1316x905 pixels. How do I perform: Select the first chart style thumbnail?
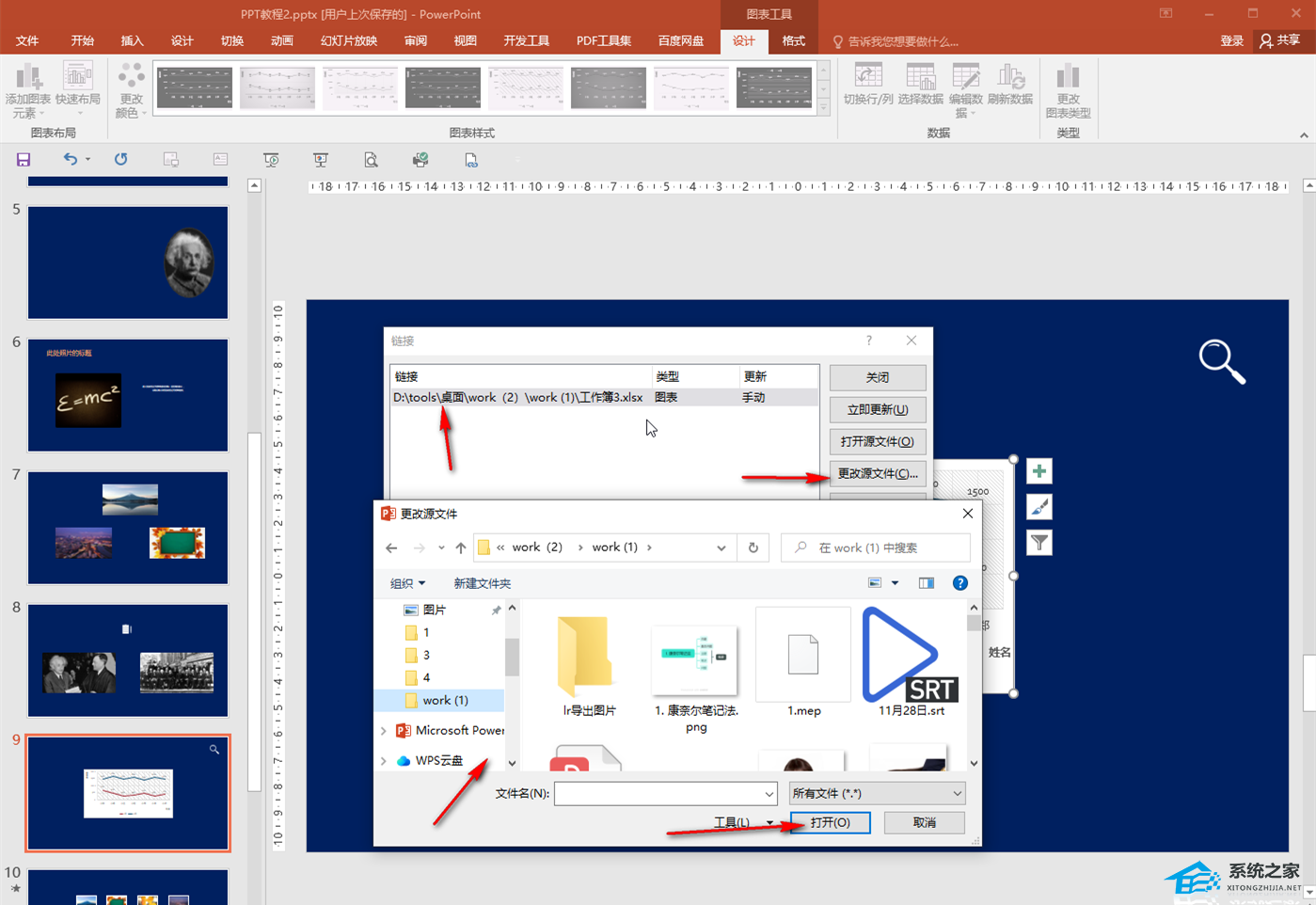click(x=195, y=87)
